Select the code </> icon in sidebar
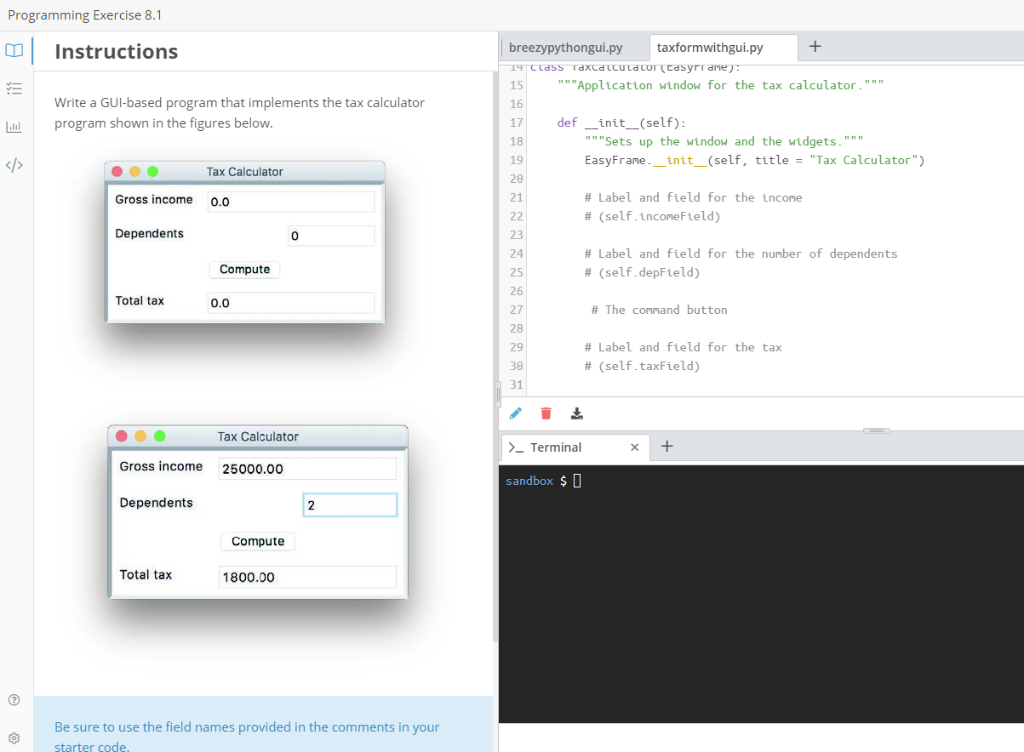 coord(14,164)
